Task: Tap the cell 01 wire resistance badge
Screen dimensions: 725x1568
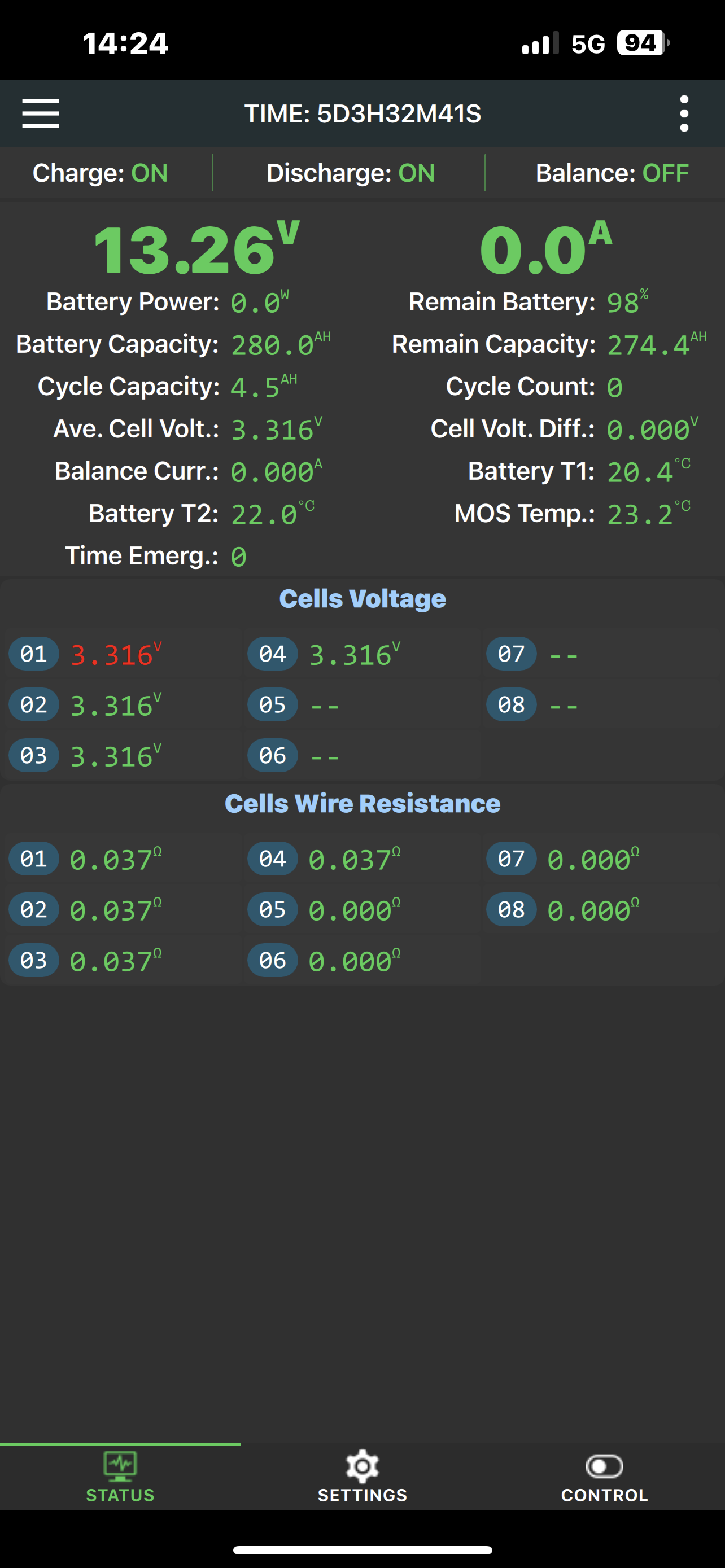Action: pos(34,859)
